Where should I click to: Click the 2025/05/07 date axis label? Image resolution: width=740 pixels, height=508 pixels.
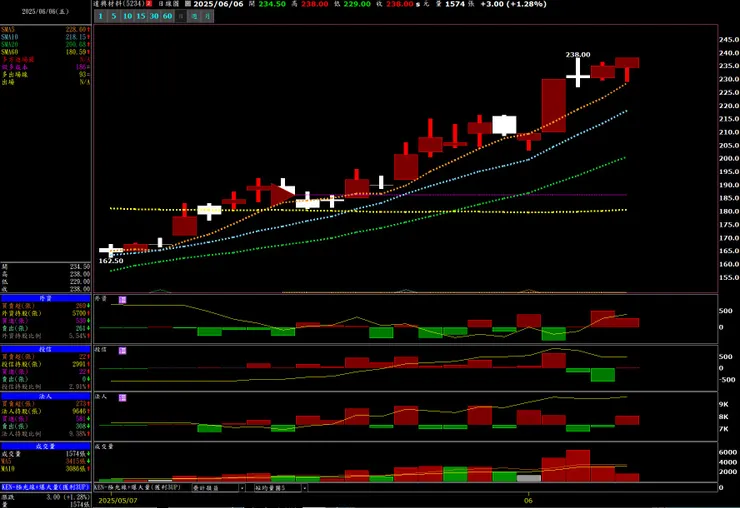(x=118, y=500)
